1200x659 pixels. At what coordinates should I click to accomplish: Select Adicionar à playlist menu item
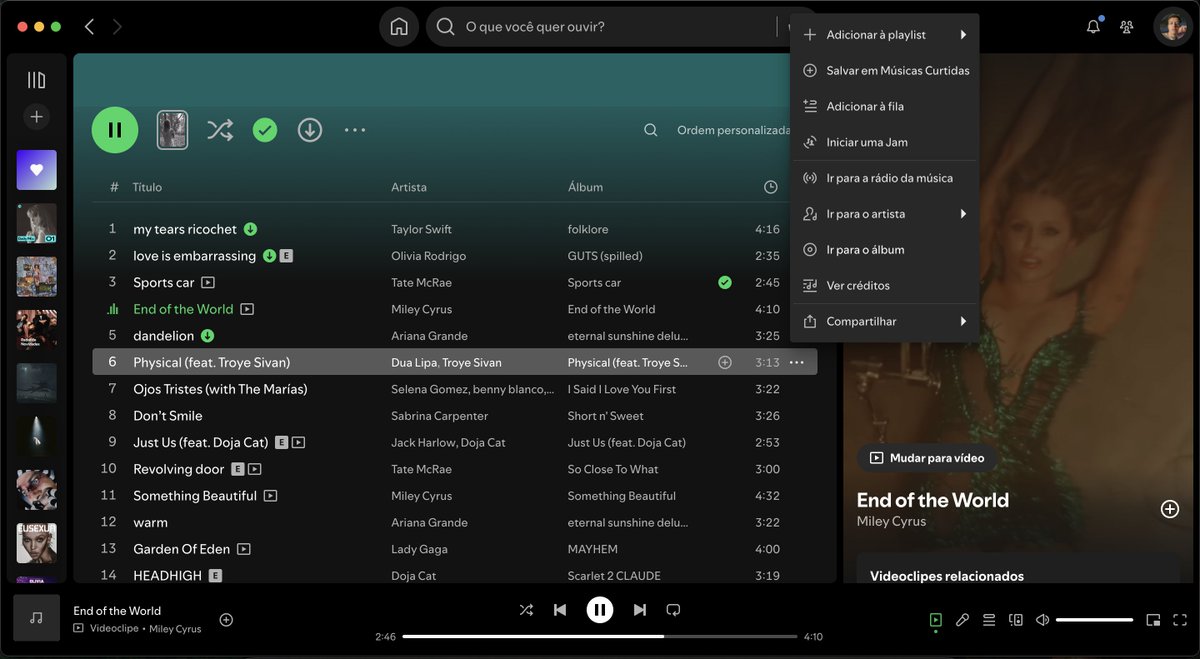click(884, 35)
